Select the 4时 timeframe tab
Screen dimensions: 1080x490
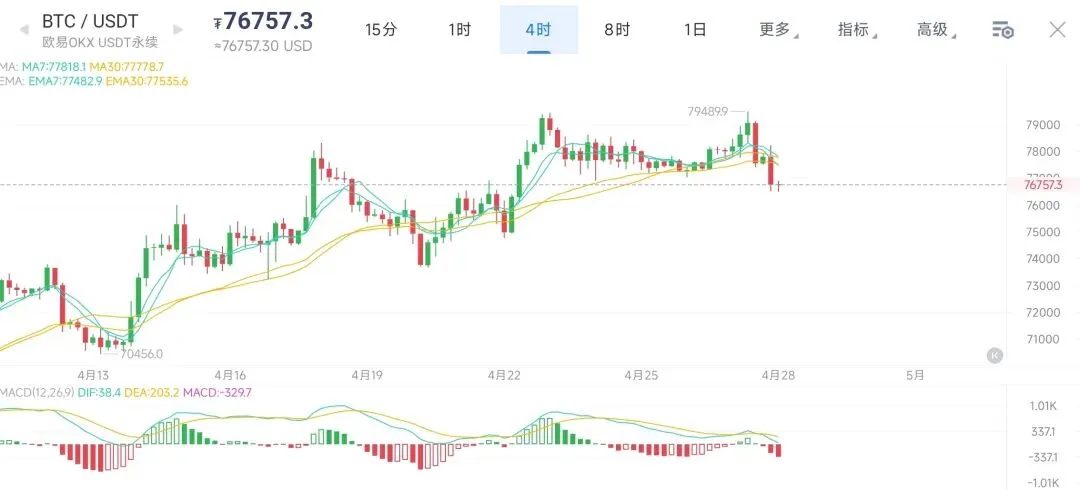click(x=538, y=30)
